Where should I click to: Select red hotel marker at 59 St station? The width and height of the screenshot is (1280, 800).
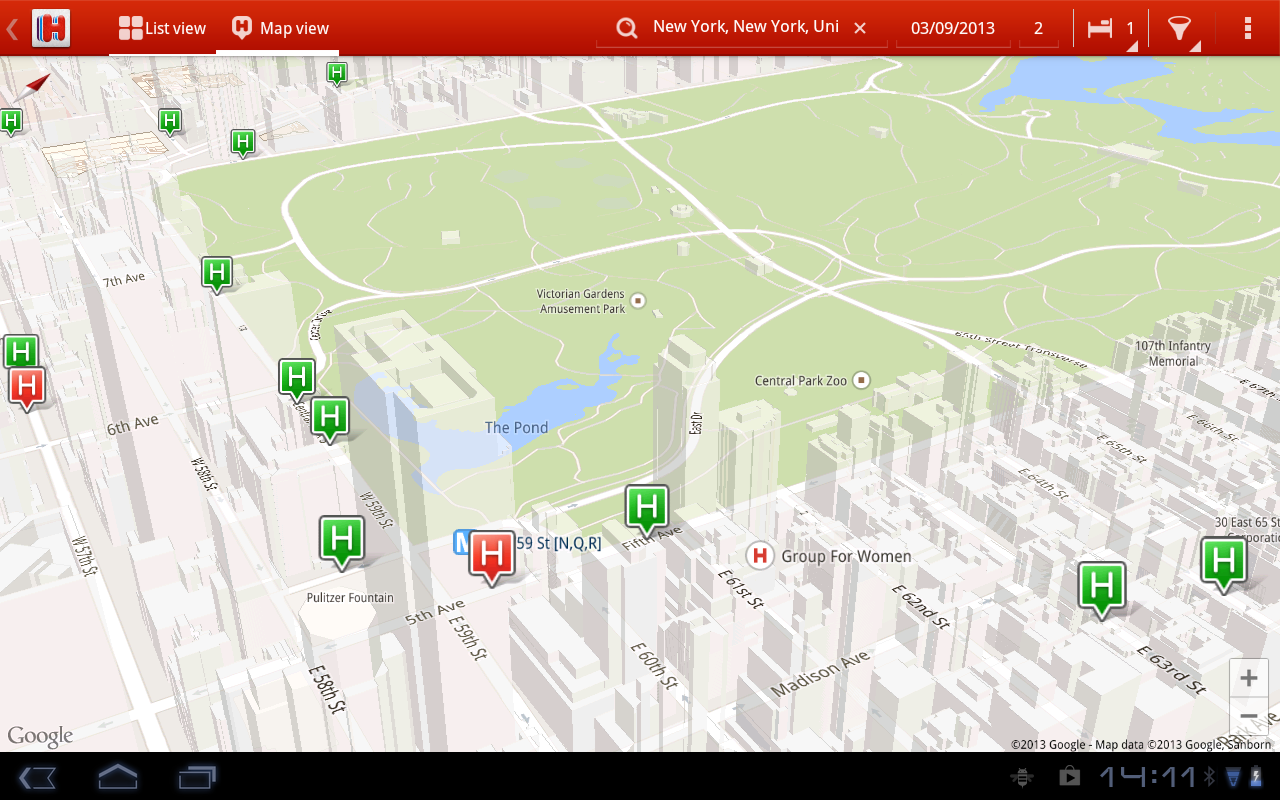[491, 556]
